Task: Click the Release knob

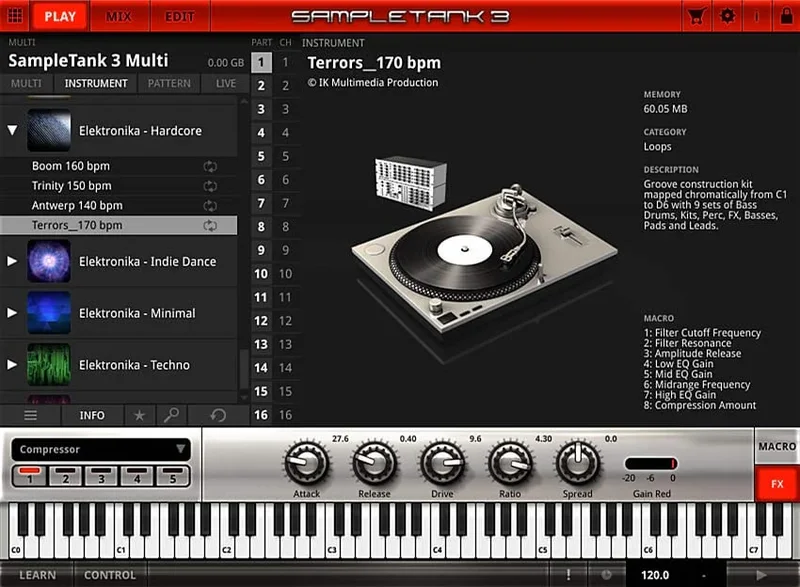Action: tap(374, 463)
